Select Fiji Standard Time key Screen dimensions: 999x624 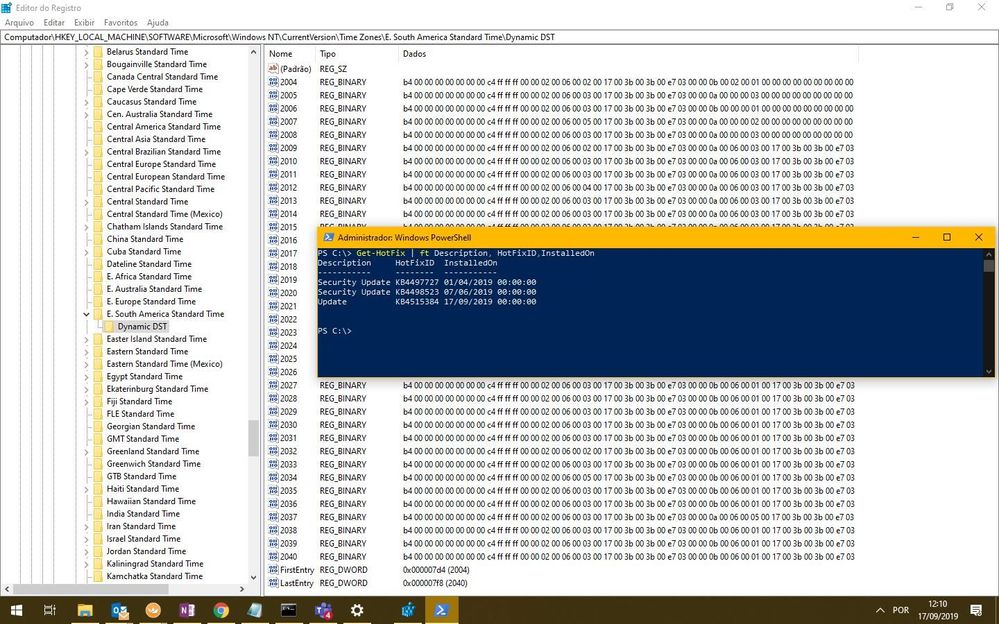[x=140, y=402]
